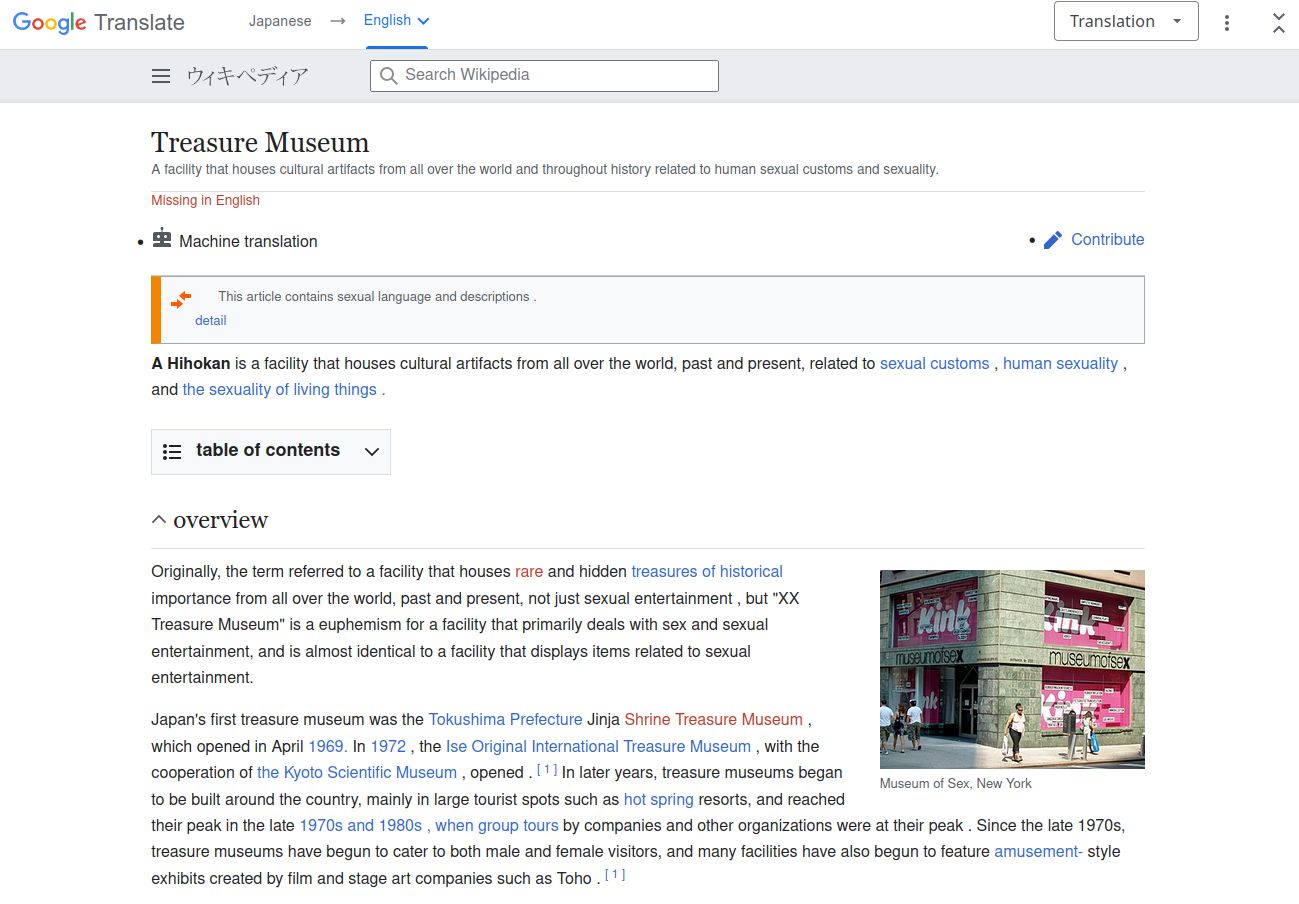Click the Shrine Treasure Museum link
This screenshot has height=904, width=1299.
(714, 720)
